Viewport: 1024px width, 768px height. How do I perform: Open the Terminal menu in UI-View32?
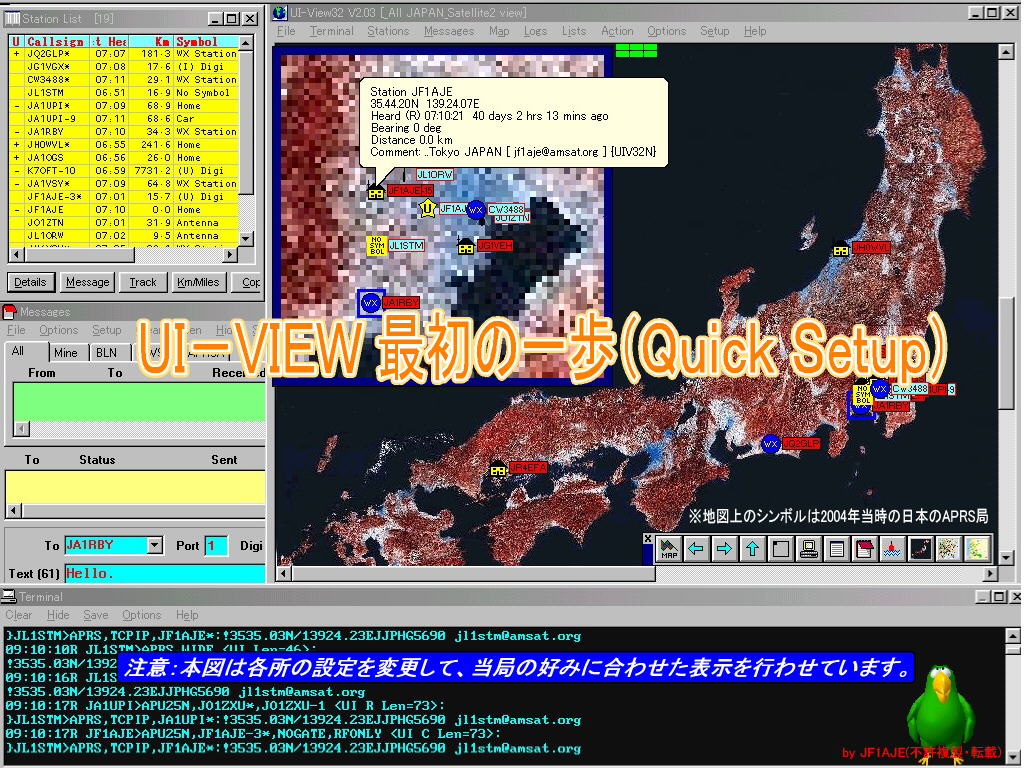coord(331,31)
